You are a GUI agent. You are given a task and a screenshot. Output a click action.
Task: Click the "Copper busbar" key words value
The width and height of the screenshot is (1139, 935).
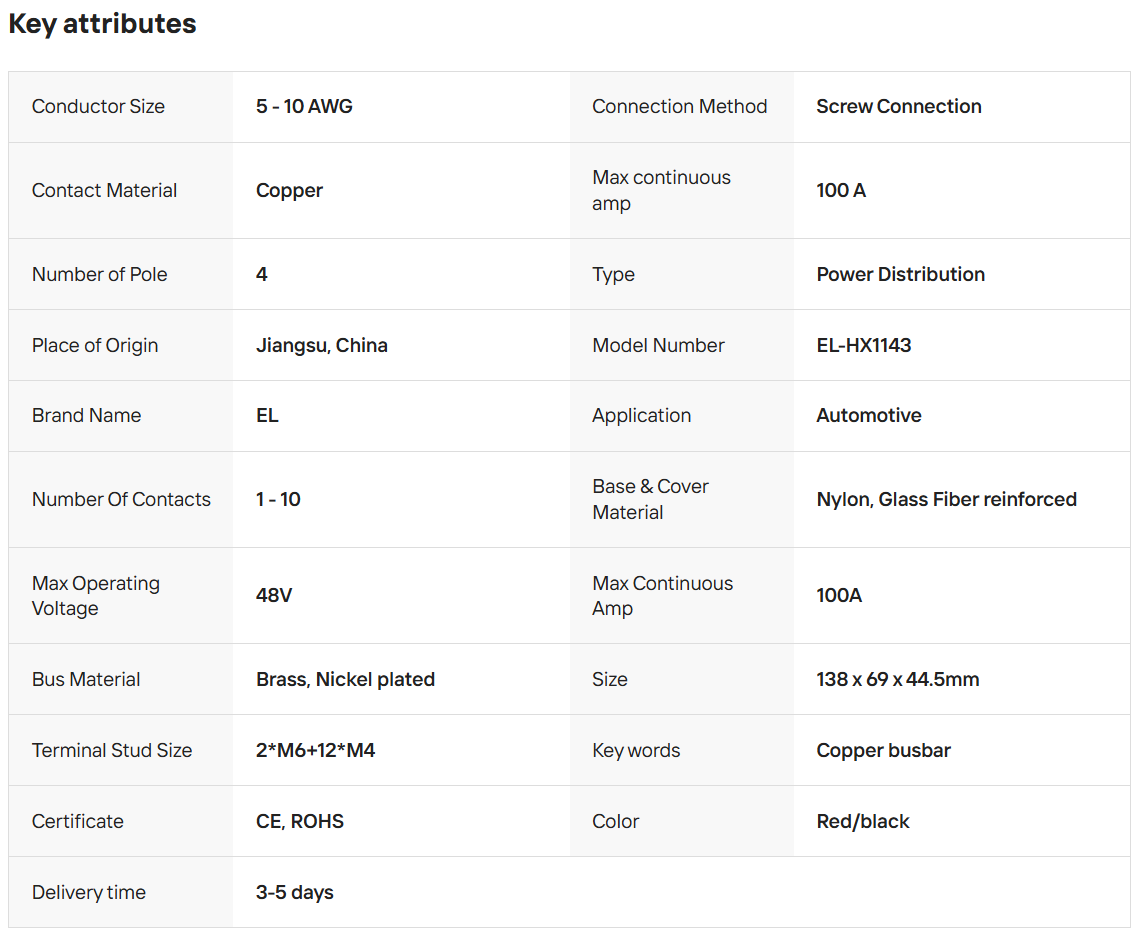pos(883,750)
